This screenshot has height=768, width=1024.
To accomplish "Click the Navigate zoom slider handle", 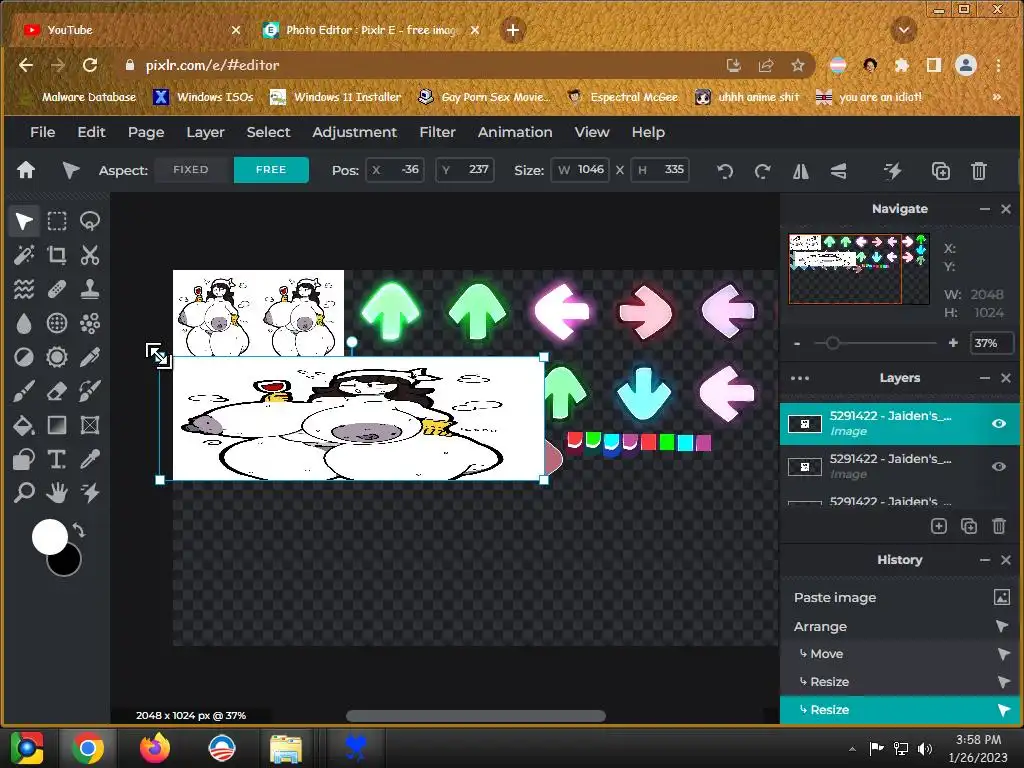I will click(x=832, y=343).
